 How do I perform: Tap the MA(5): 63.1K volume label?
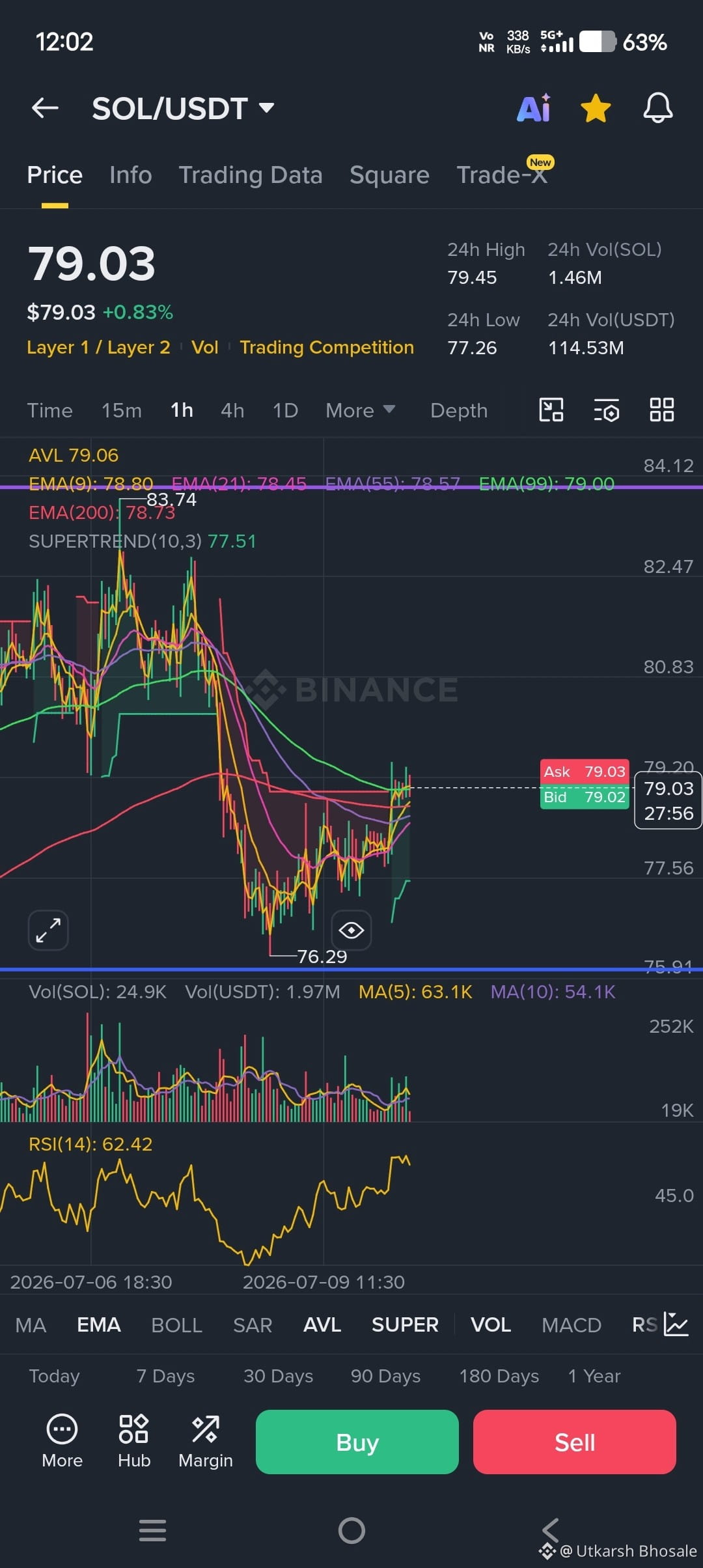415,992
